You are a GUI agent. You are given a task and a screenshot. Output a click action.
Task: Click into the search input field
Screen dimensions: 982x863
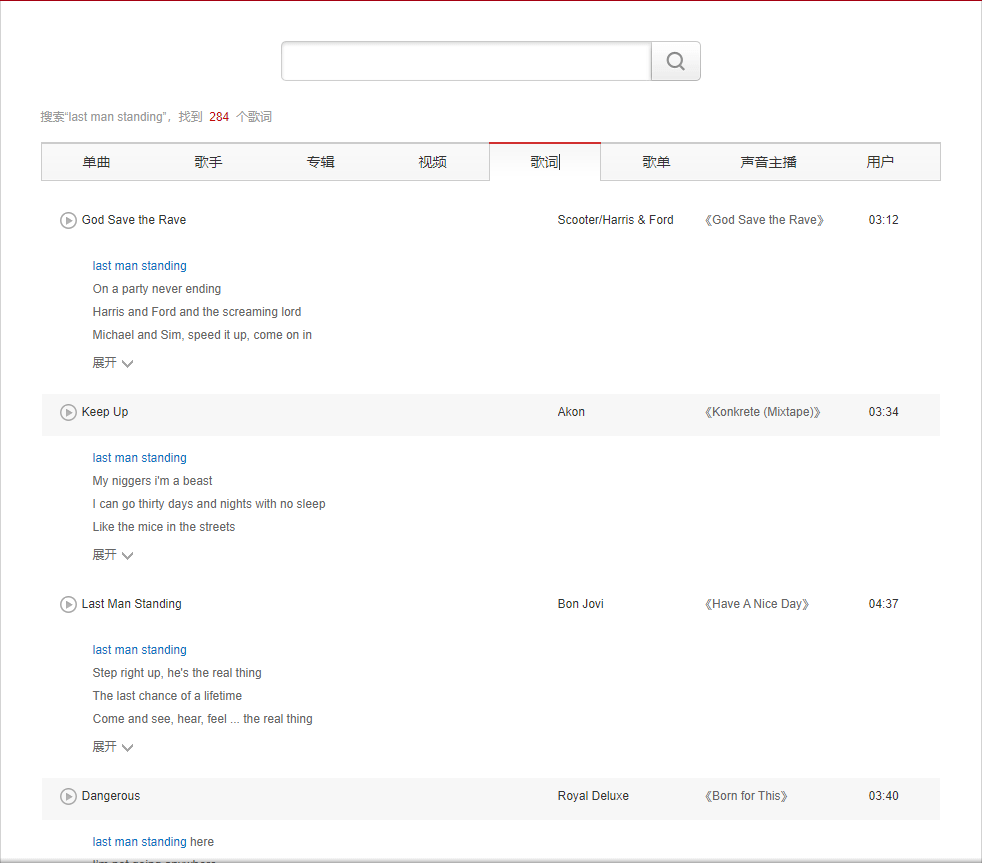pos(466,61)
